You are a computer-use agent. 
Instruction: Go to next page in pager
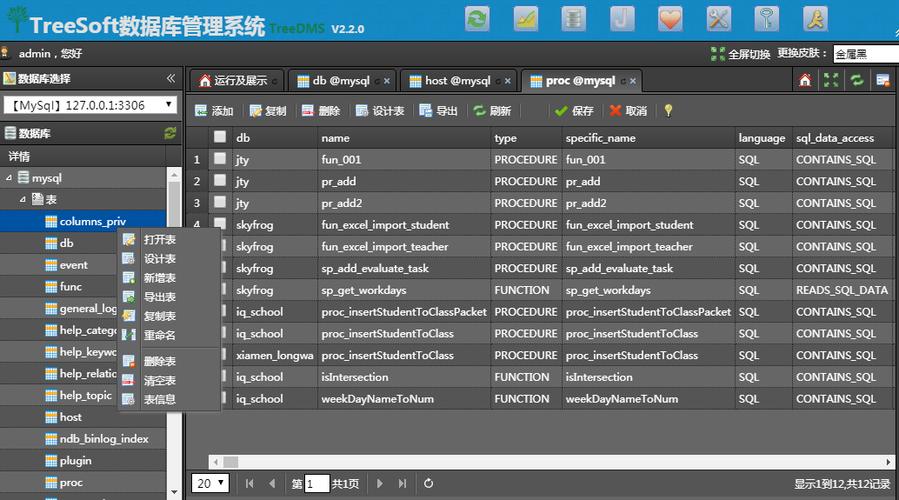380,483
